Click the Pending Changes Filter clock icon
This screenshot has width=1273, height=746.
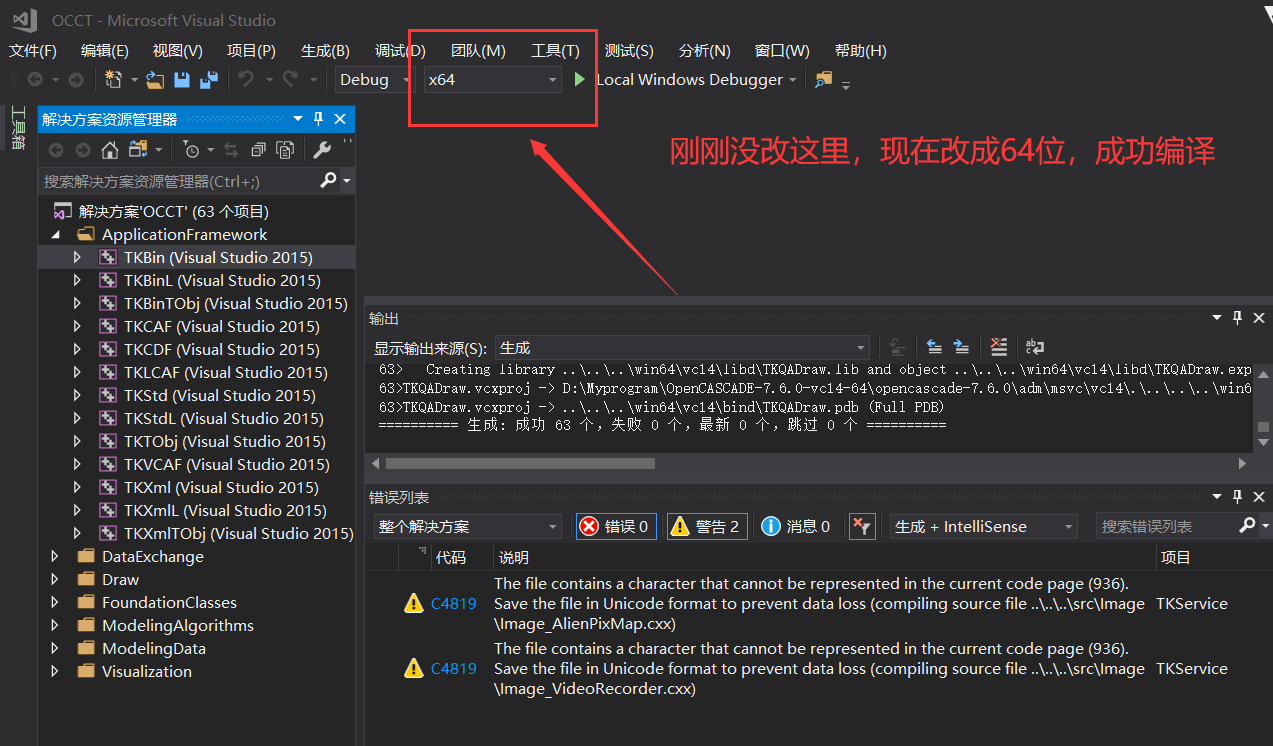191,150
